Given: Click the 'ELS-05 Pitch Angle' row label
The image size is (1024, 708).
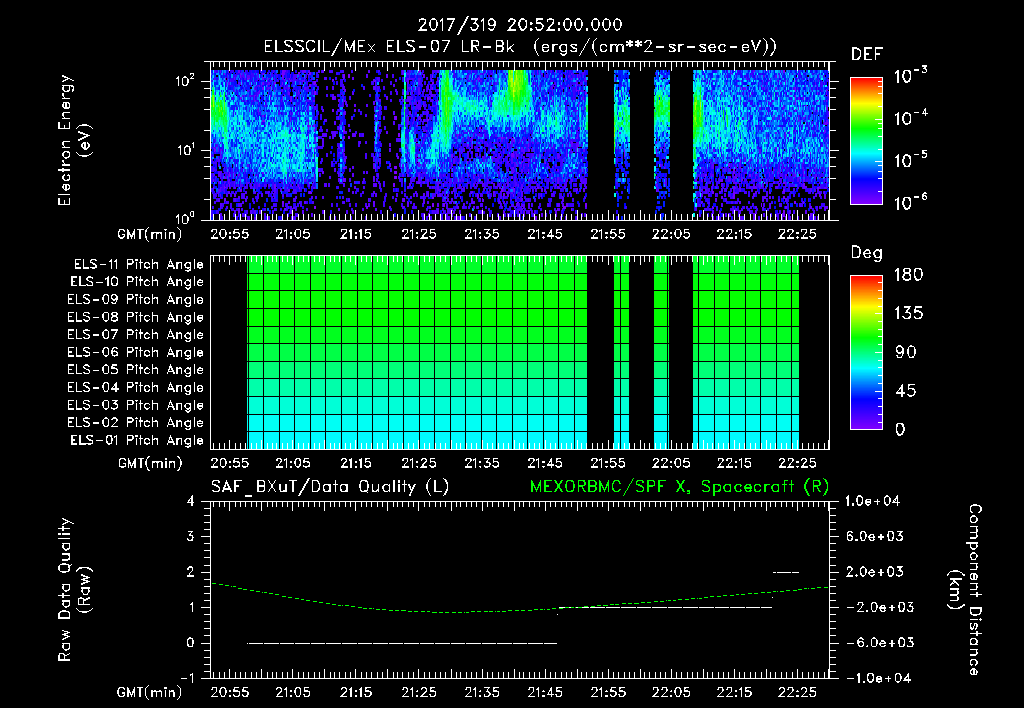Looking at the screenshot, I should [x=135, y=370].
